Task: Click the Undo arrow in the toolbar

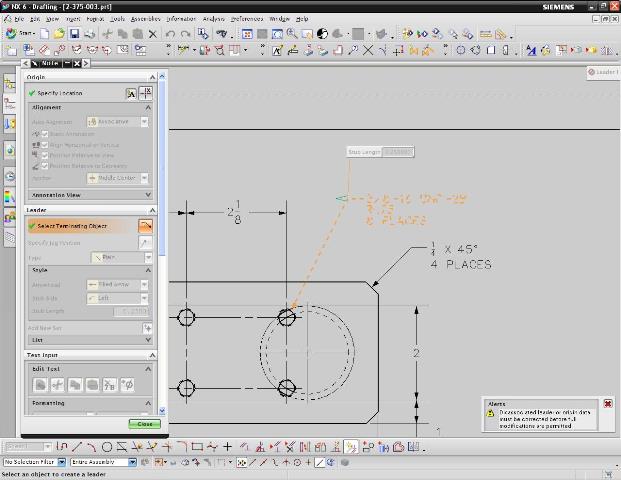Action: click(x=171, y=33)
